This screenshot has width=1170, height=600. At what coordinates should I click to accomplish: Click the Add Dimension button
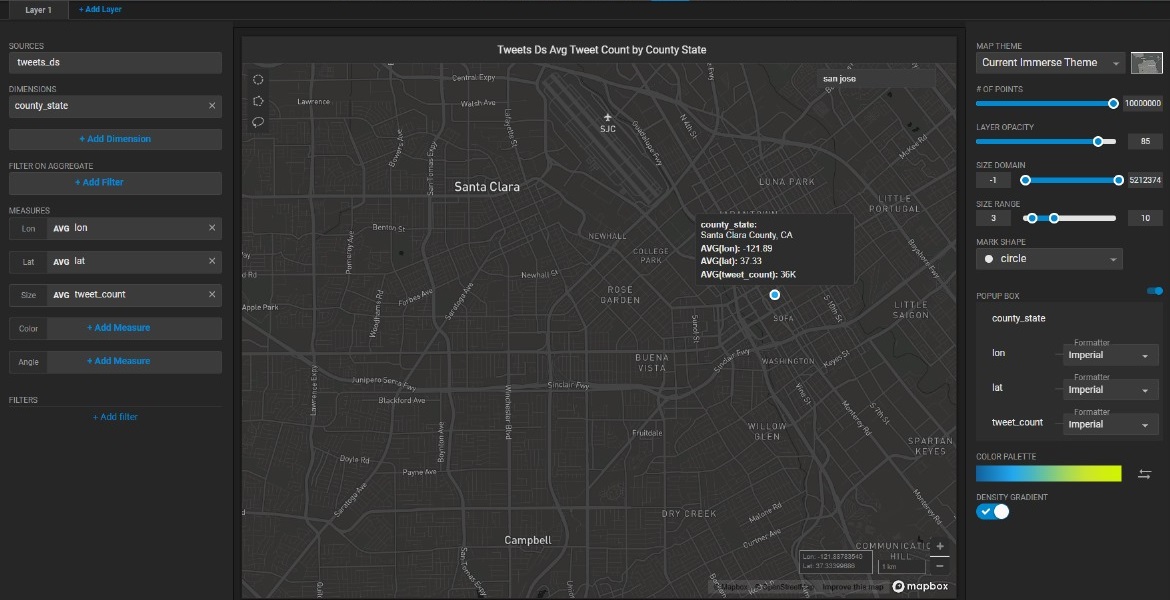pyautogui.click(x=115, y=139)
